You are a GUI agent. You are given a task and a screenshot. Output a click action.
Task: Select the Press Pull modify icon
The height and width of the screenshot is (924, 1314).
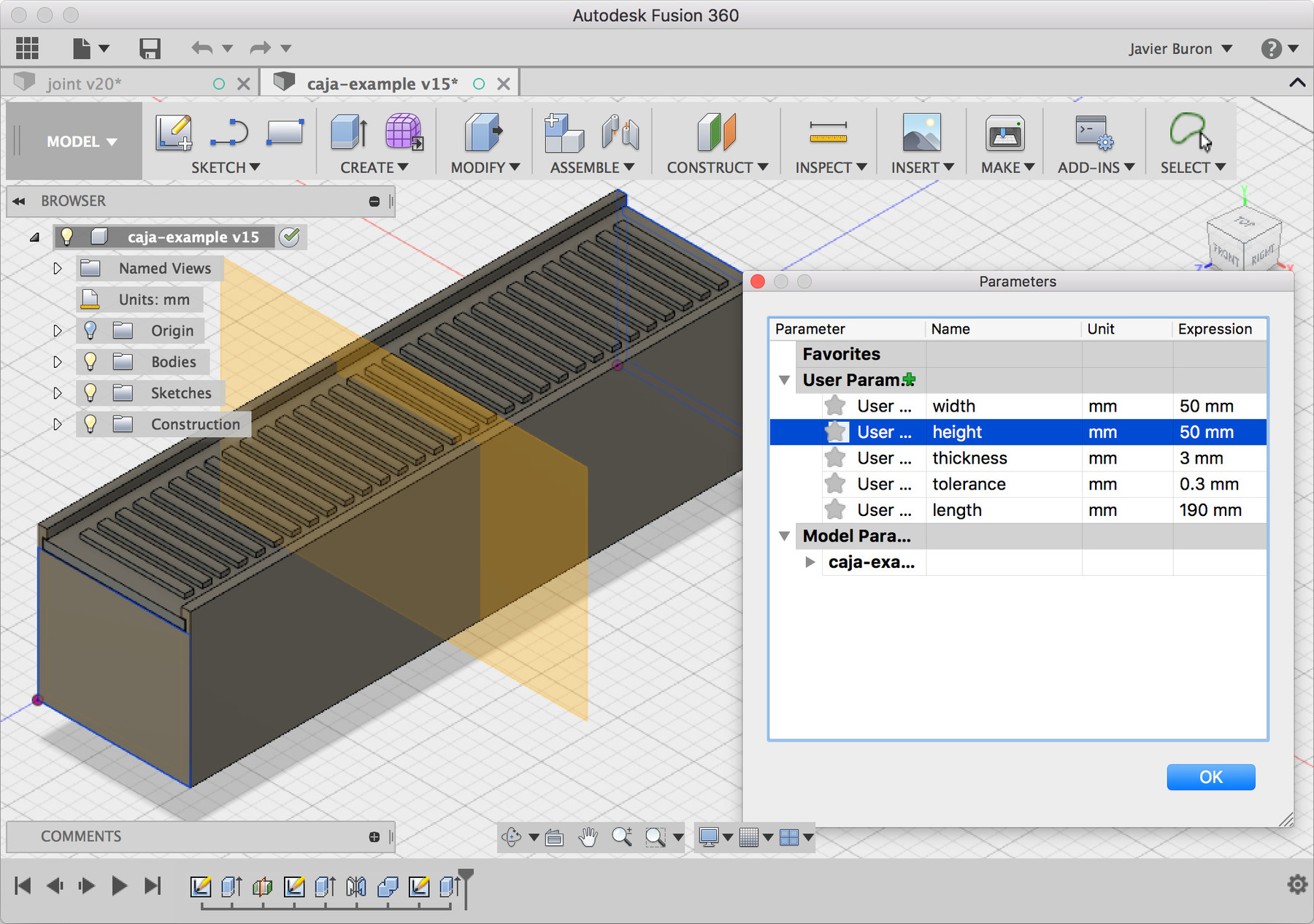(483, 132)
